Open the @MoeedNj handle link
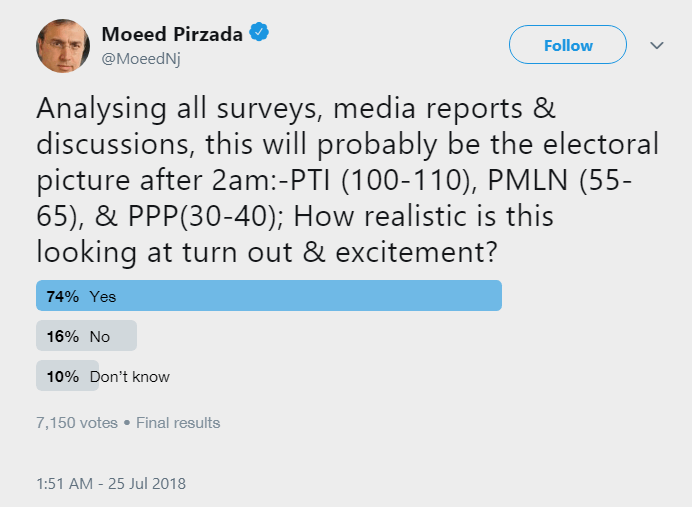Screen dimensions: 692x507 pos(141,58)
